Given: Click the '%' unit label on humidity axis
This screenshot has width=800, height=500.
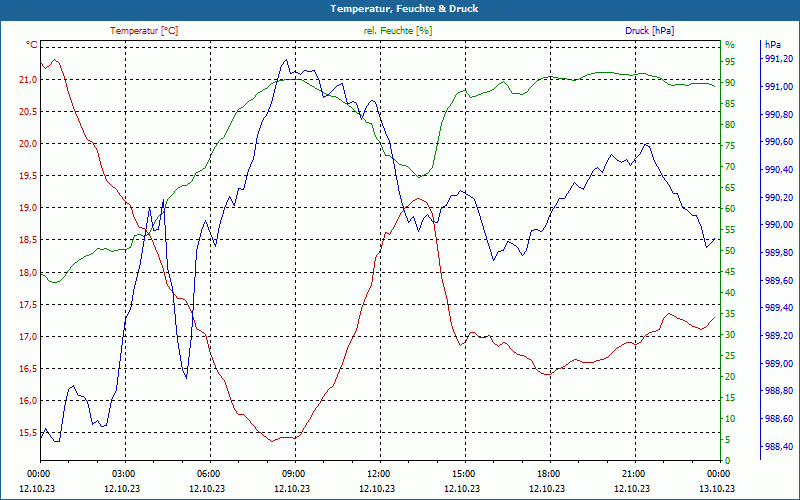Looking at the screenshot, I should click(x=730, y=45).
